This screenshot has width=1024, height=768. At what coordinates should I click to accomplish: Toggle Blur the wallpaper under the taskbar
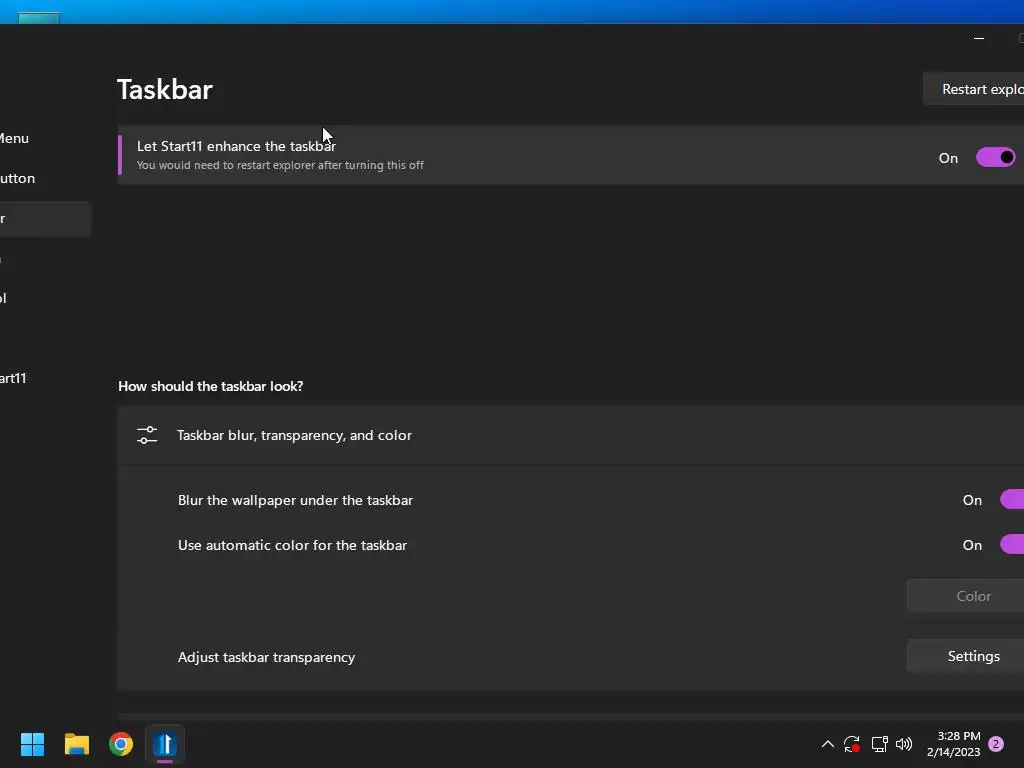1012,500
